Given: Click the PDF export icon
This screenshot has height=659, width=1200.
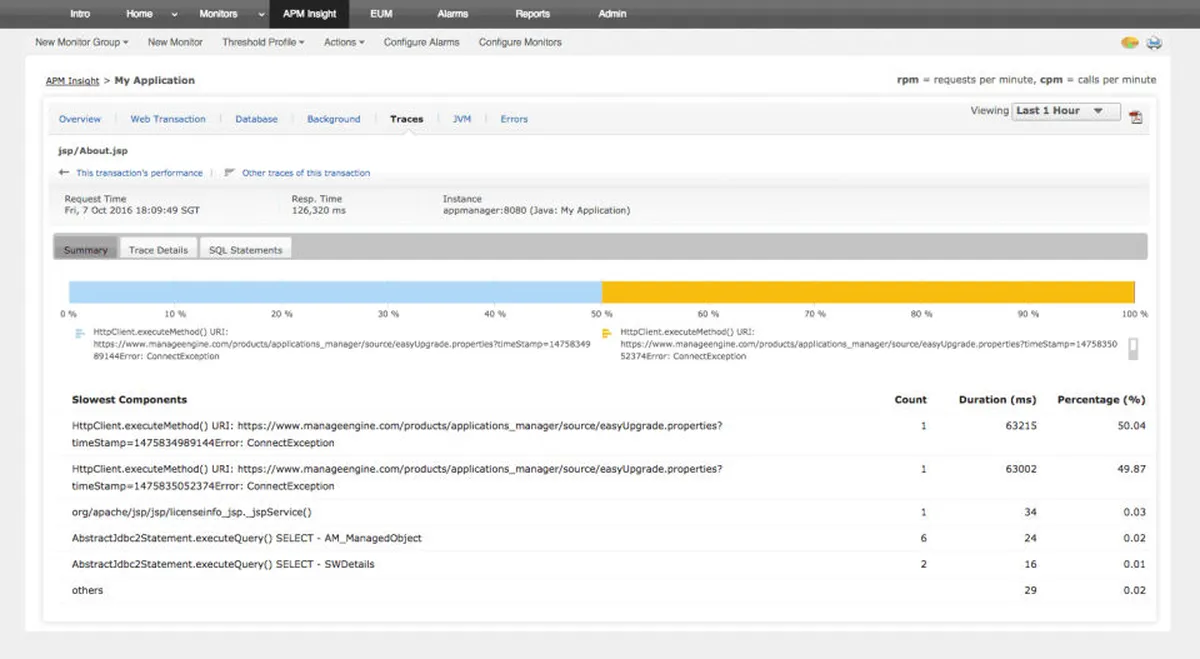Looking at the screenshot, I should coord(1135,117).
